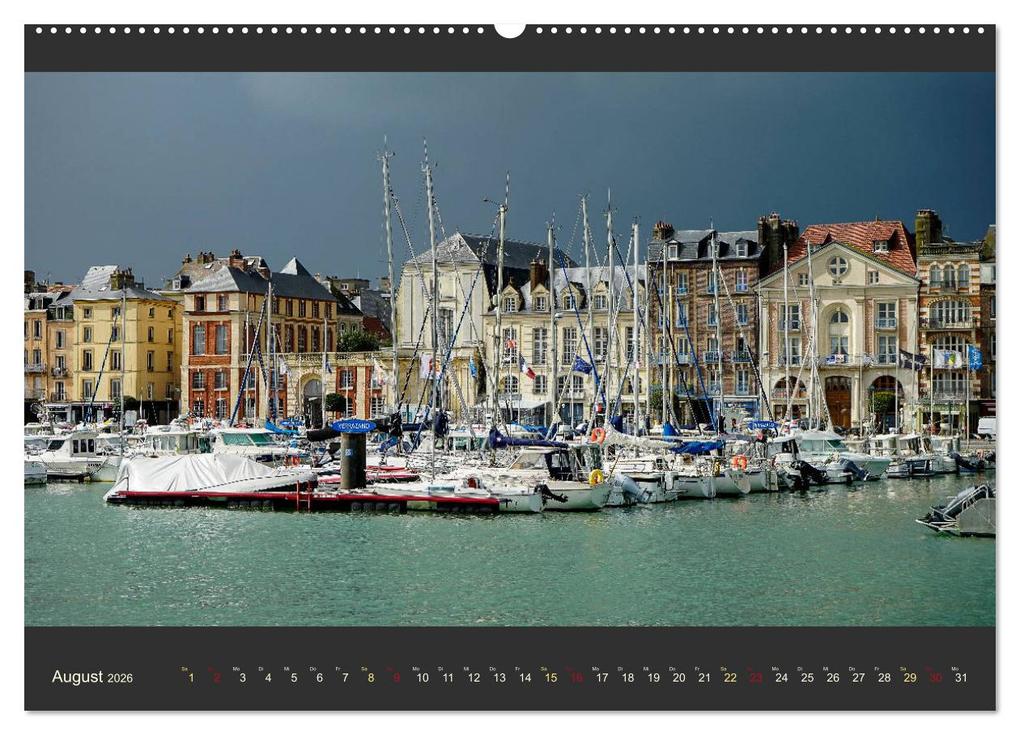Choose date 20 in the date strip
This screenshot has height=735, width=1020.
pyautogui.click(x=679, y=678)
